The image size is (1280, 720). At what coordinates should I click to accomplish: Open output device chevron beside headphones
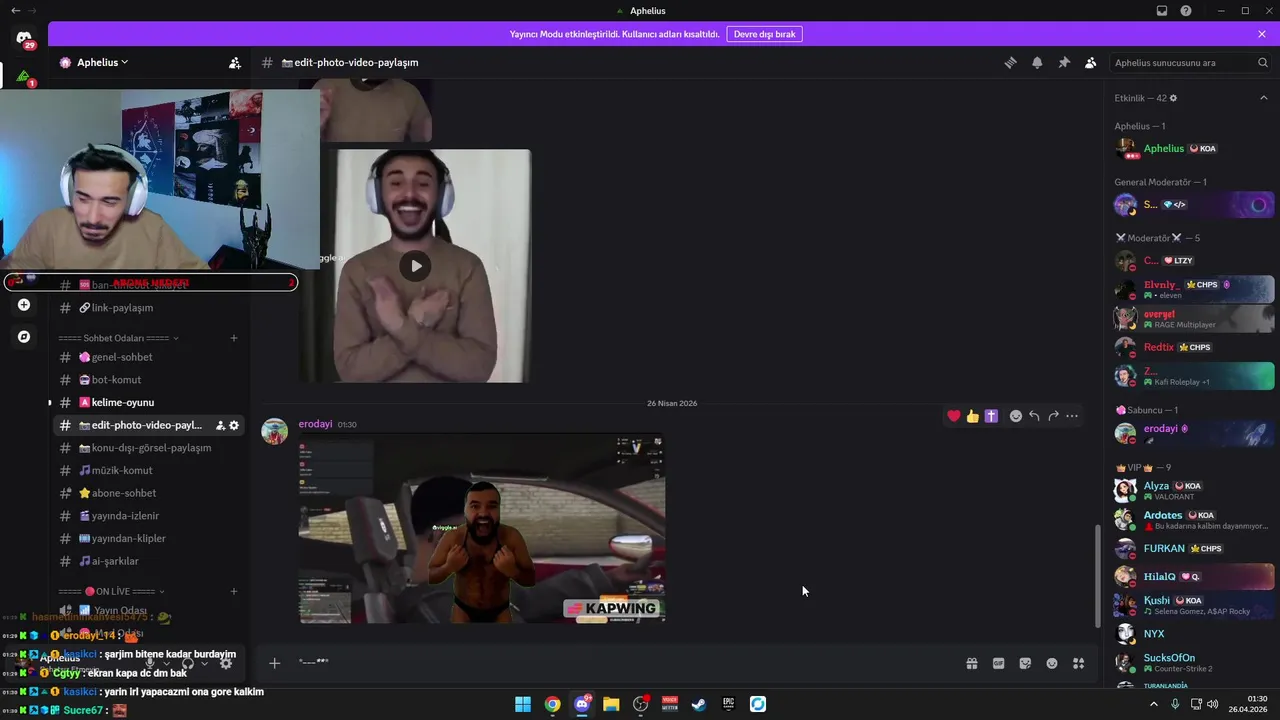[204, 663]
